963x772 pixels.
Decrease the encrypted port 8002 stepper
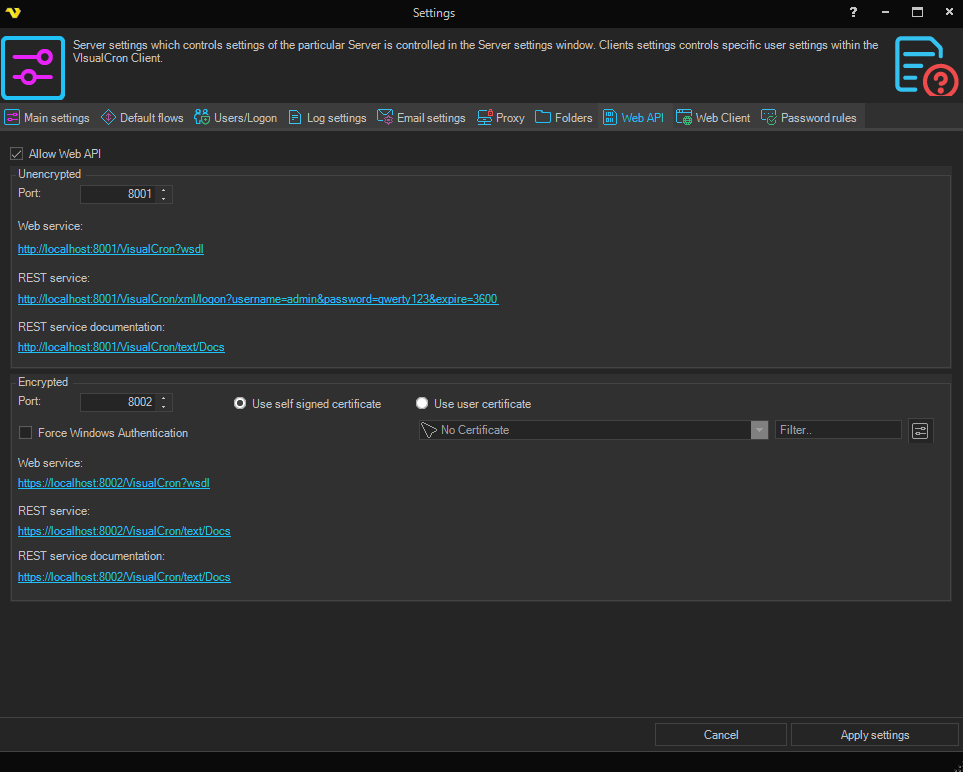click(165, 406)
